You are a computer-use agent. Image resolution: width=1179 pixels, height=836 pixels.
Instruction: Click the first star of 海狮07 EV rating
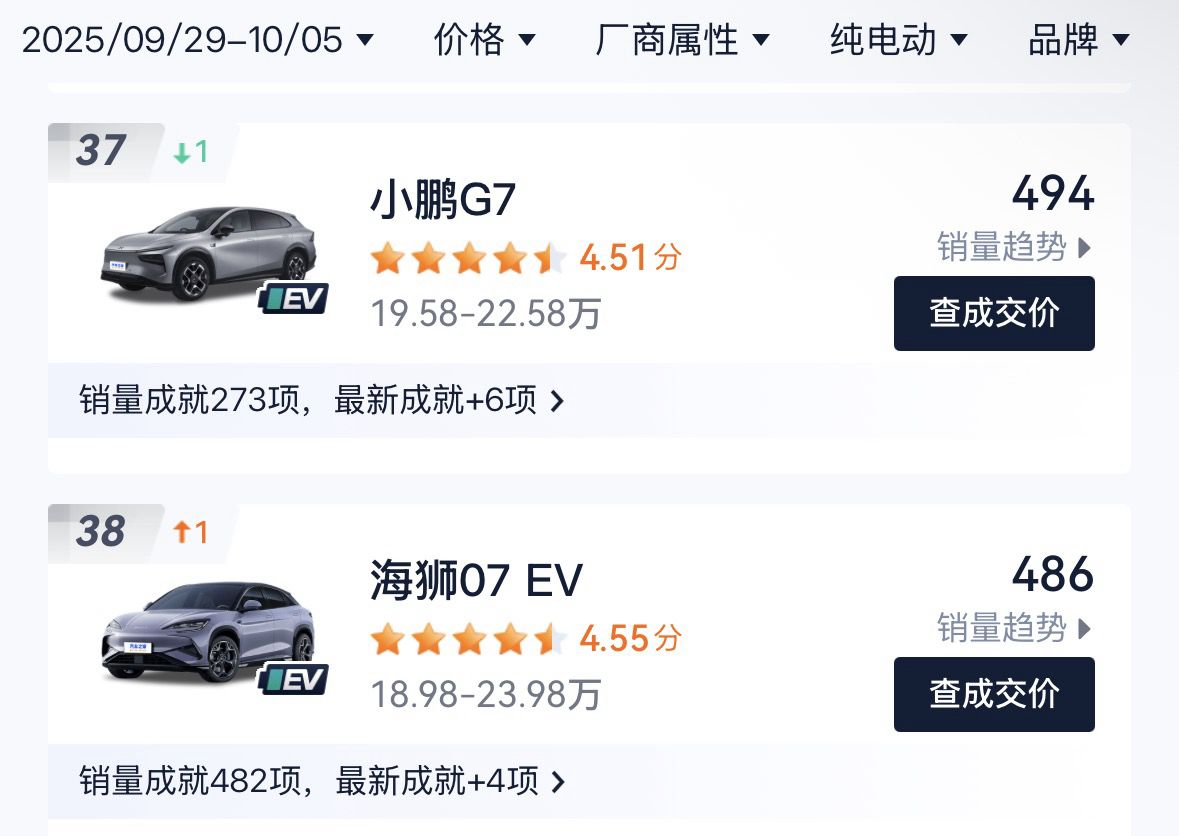pyautogui.click(x=389, y=638)
